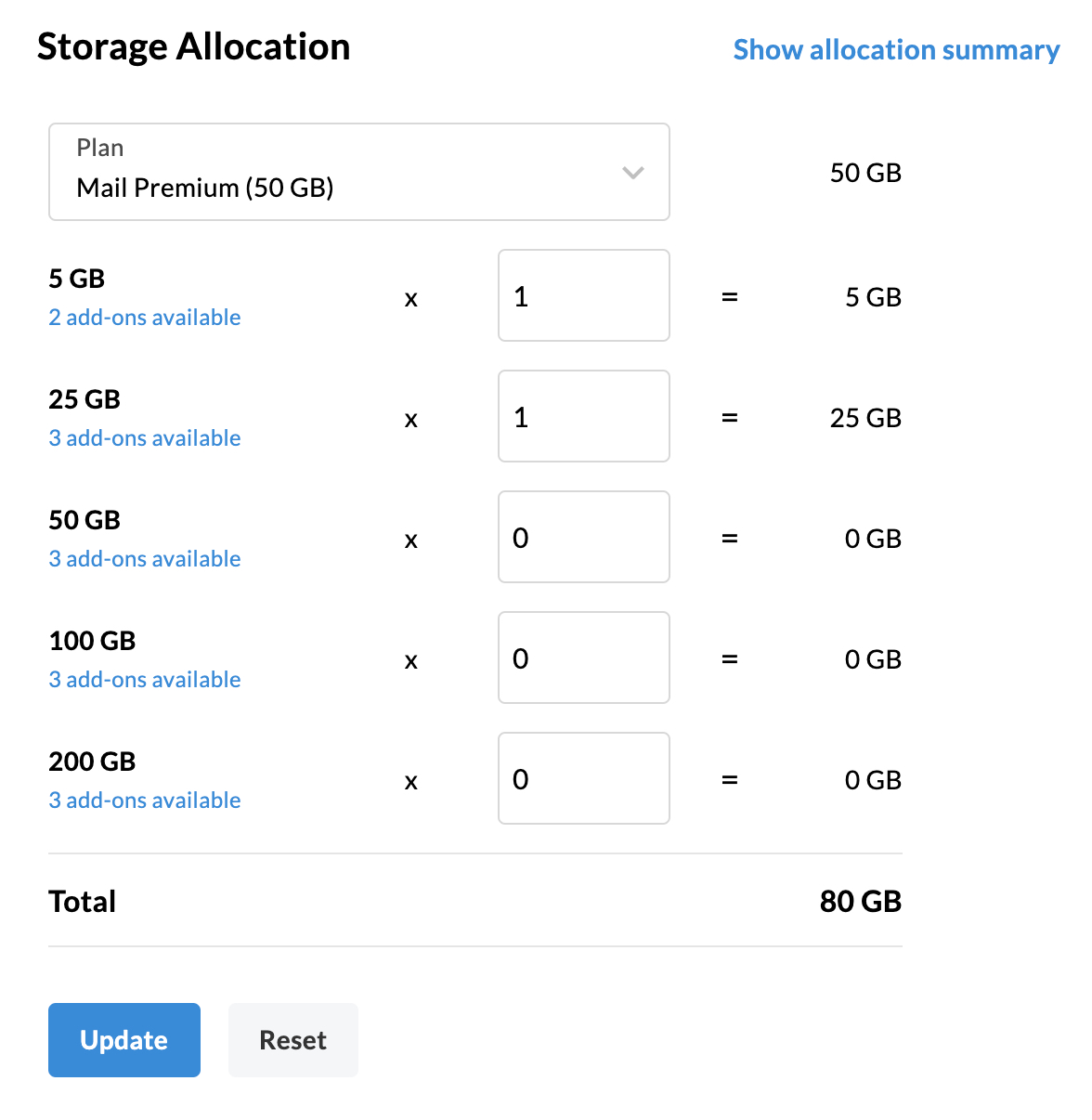Open 2 add-ons available under 5 GB

coord(145,318)
